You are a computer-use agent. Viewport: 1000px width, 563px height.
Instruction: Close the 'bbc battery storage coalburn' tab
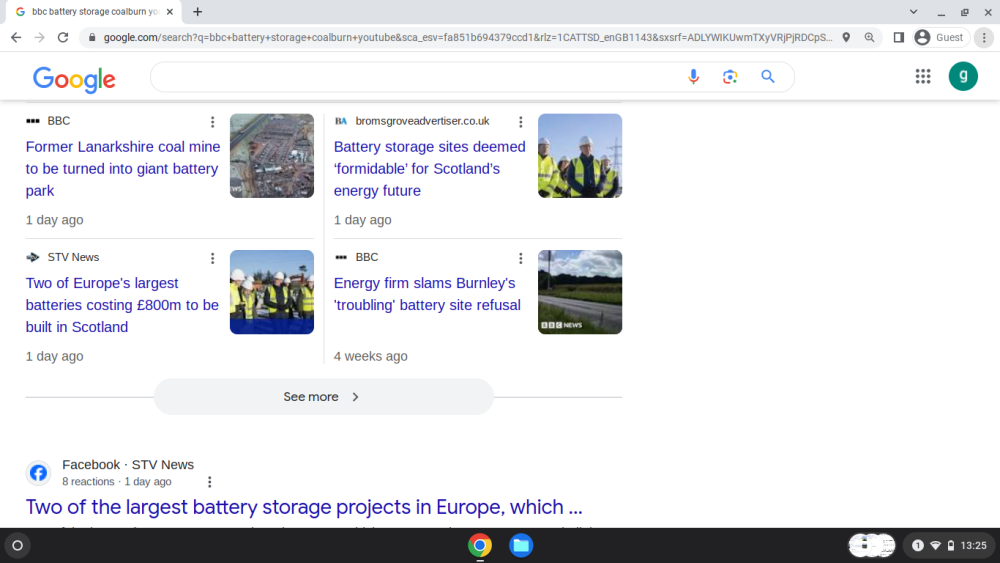tap(170, 11)
